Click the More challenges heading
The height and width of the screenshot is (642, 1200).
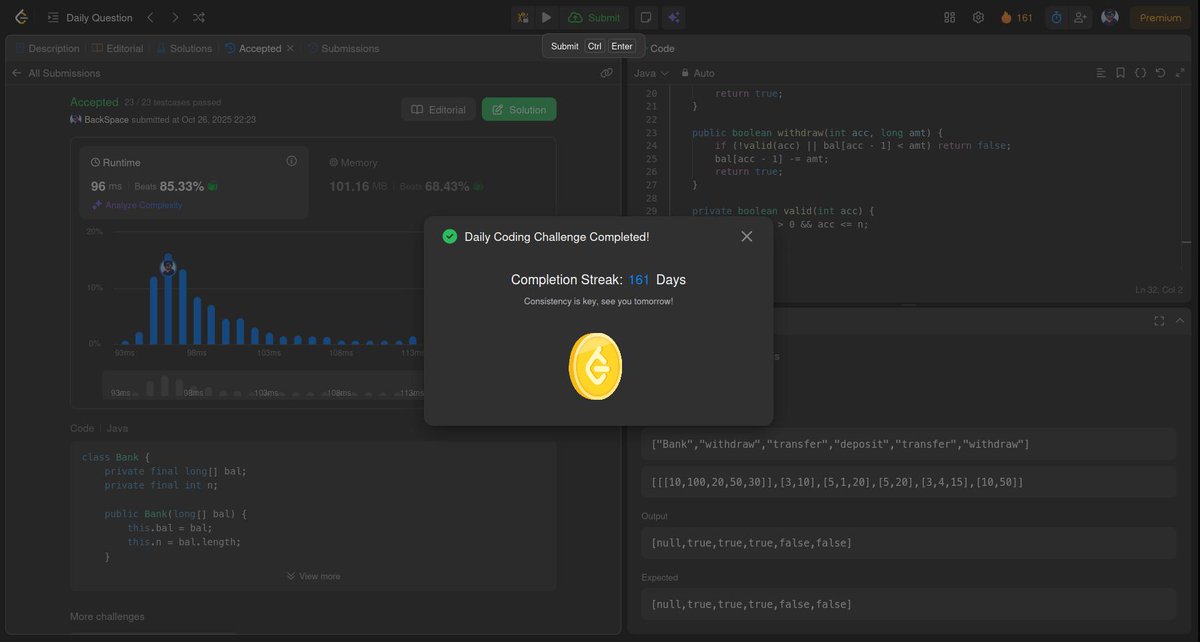[x=107, y=616]
